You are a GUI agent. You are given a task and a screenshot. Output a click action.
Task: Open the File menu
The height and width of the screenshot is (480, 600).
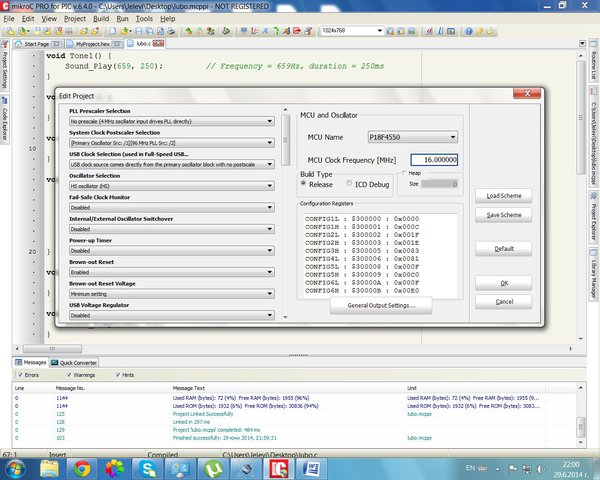tap(9, 18)
